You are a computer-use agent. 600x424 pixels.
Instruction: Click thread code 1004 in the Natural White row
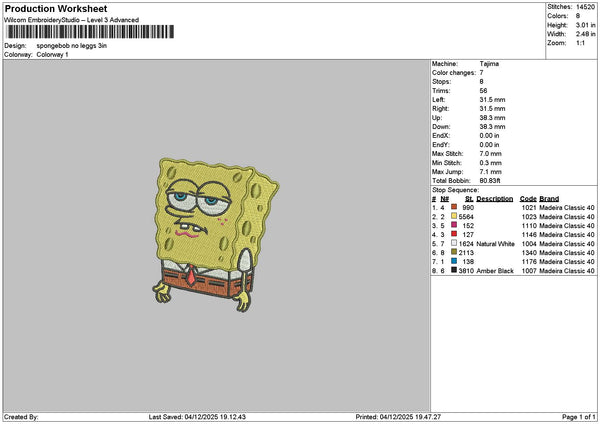[x=529, y=244]
